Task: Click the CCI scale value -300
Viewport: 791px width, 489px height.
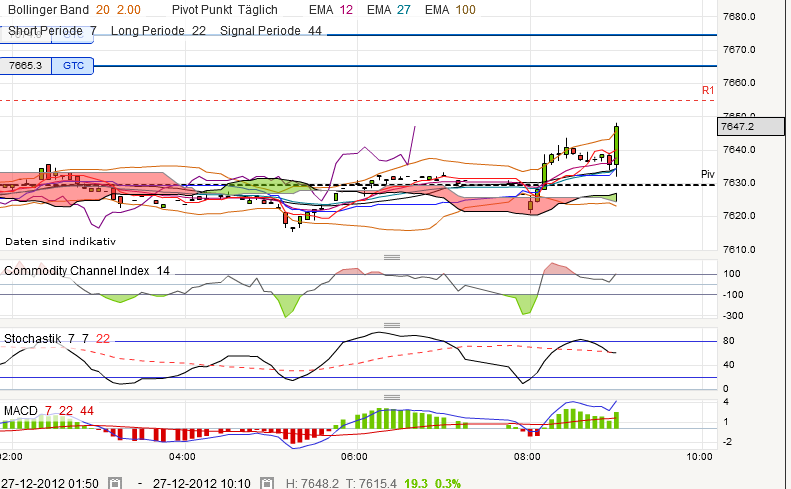Action: pos(733,316)
